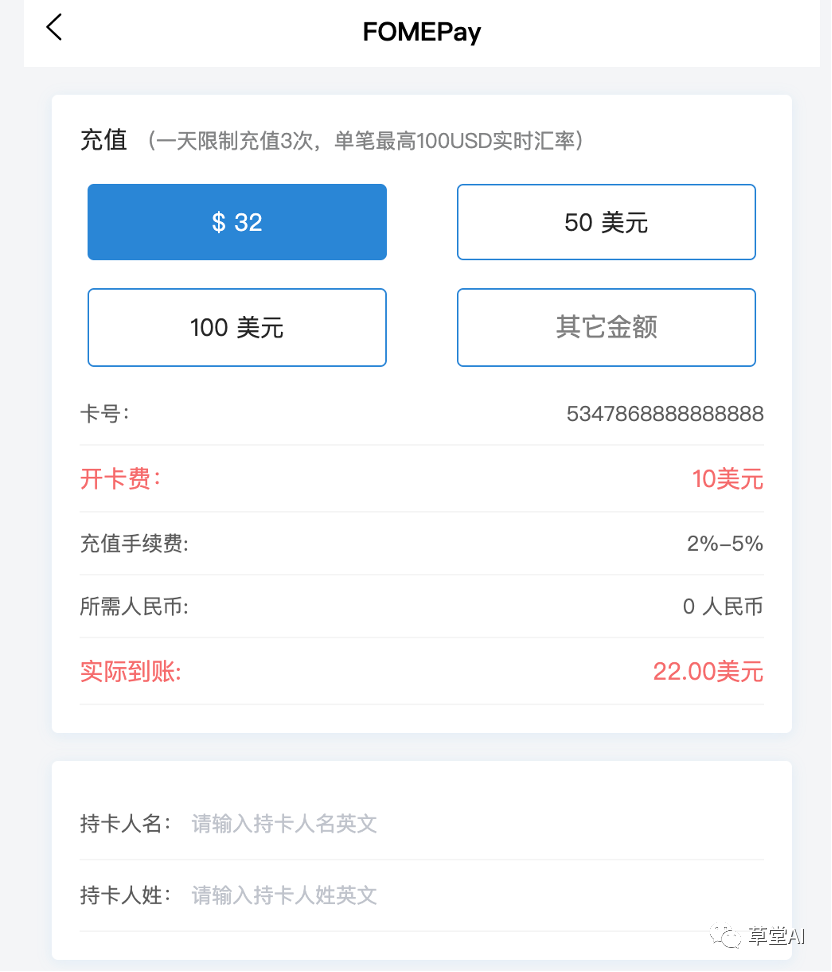The height and width of the screenshot is (972, 832).
Task: Click the 10美元 card opening fee value
Action: 727,479
